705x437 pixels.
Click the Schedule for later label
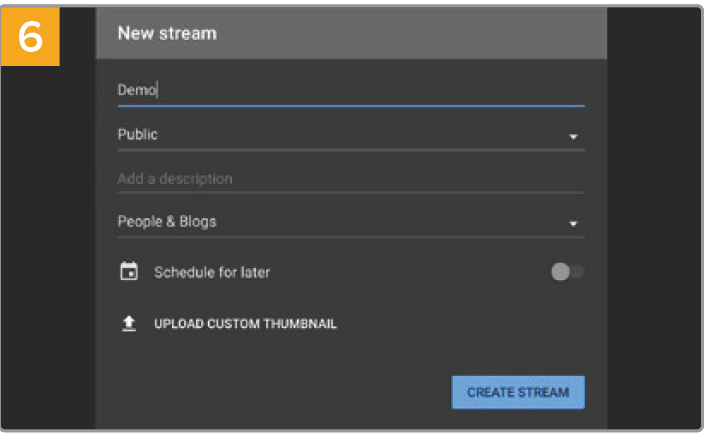[x=212, y=272]
